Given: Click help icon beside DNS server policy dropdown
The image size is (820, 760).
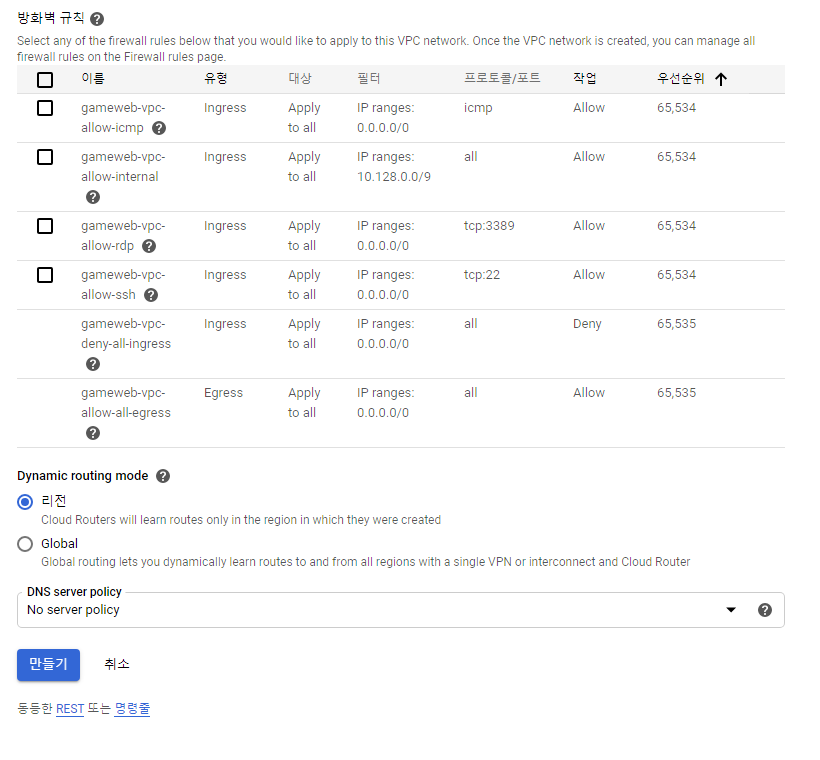Looking at the screenshot, I should coord(765,610).
